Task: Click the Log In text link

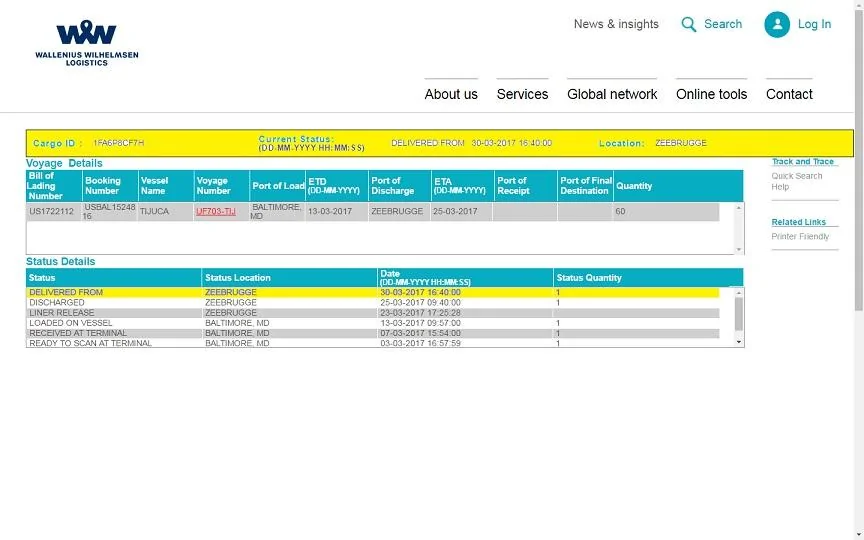Action: point(814,24)
